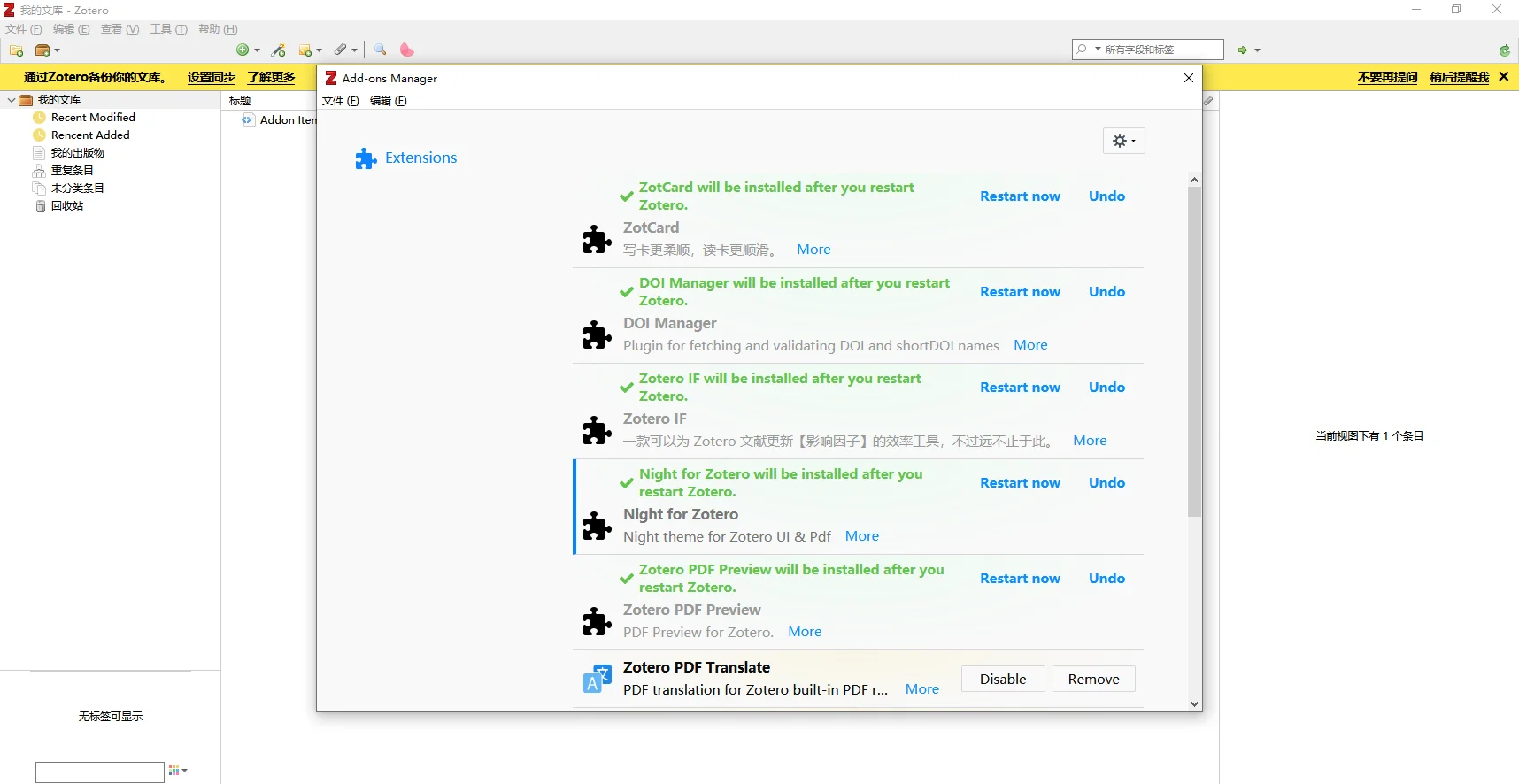
Task: Open 编辑 menu in Add-ons Manager
Action: coord(388,101)
